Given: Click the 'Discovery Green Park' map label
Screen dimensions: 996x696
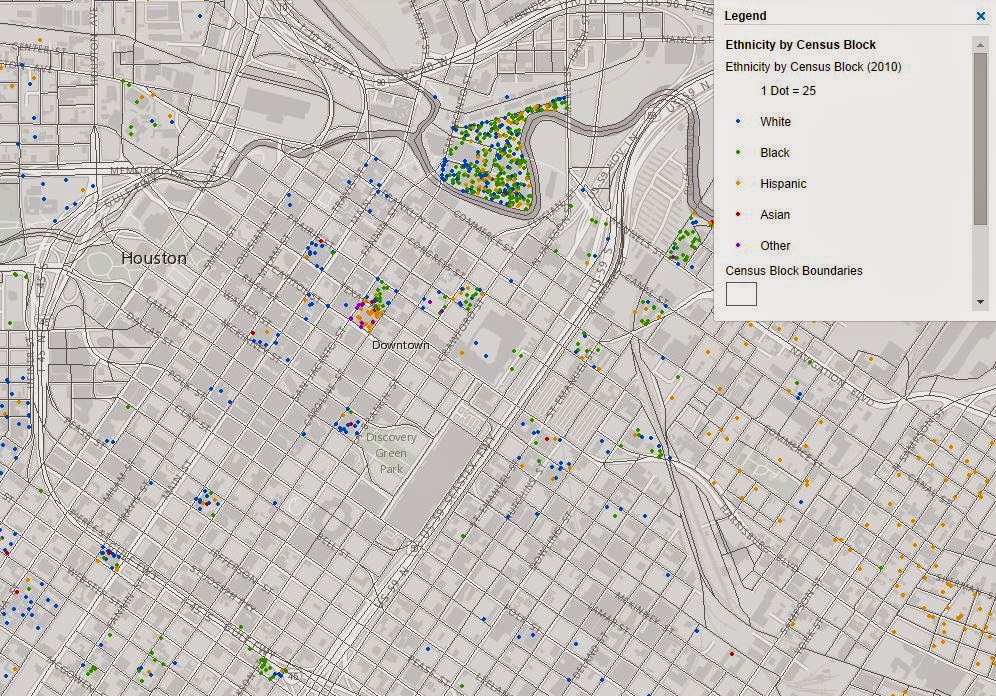Looking at the screenshot, I should [391, 453].
